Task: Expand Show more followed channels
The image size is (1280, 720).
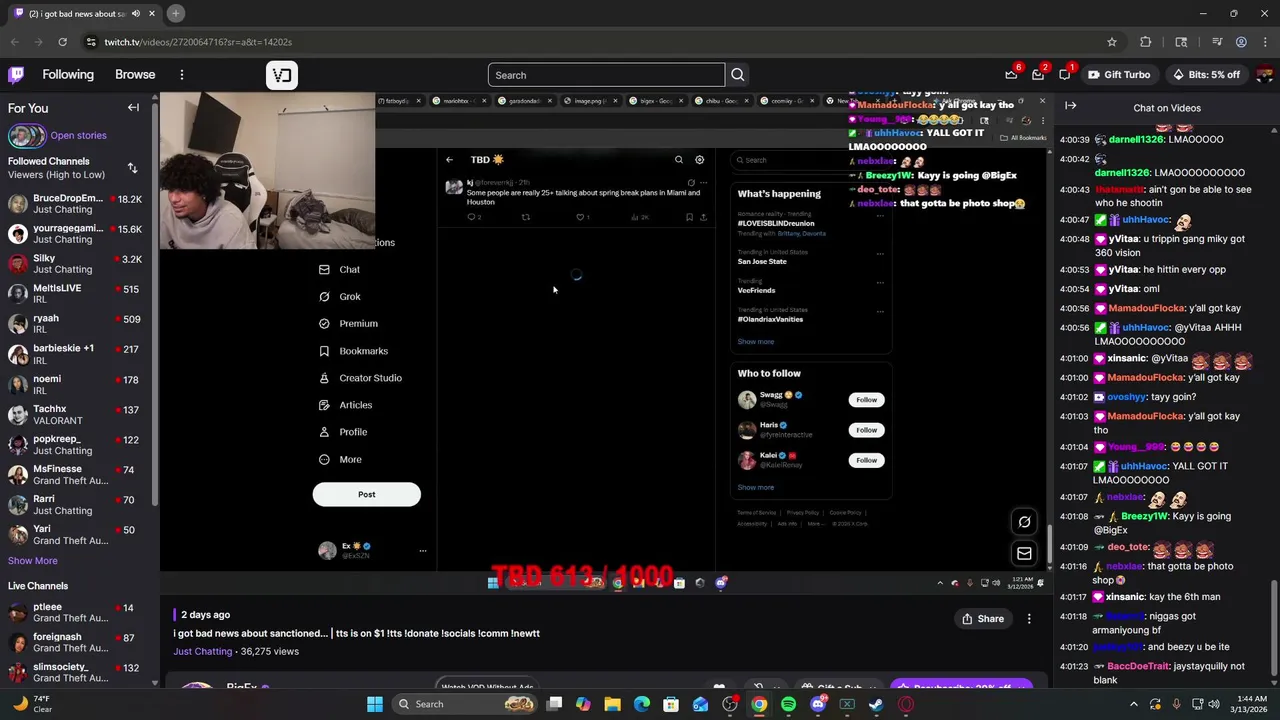Action: pyautogui.click(x=33, y=561)
